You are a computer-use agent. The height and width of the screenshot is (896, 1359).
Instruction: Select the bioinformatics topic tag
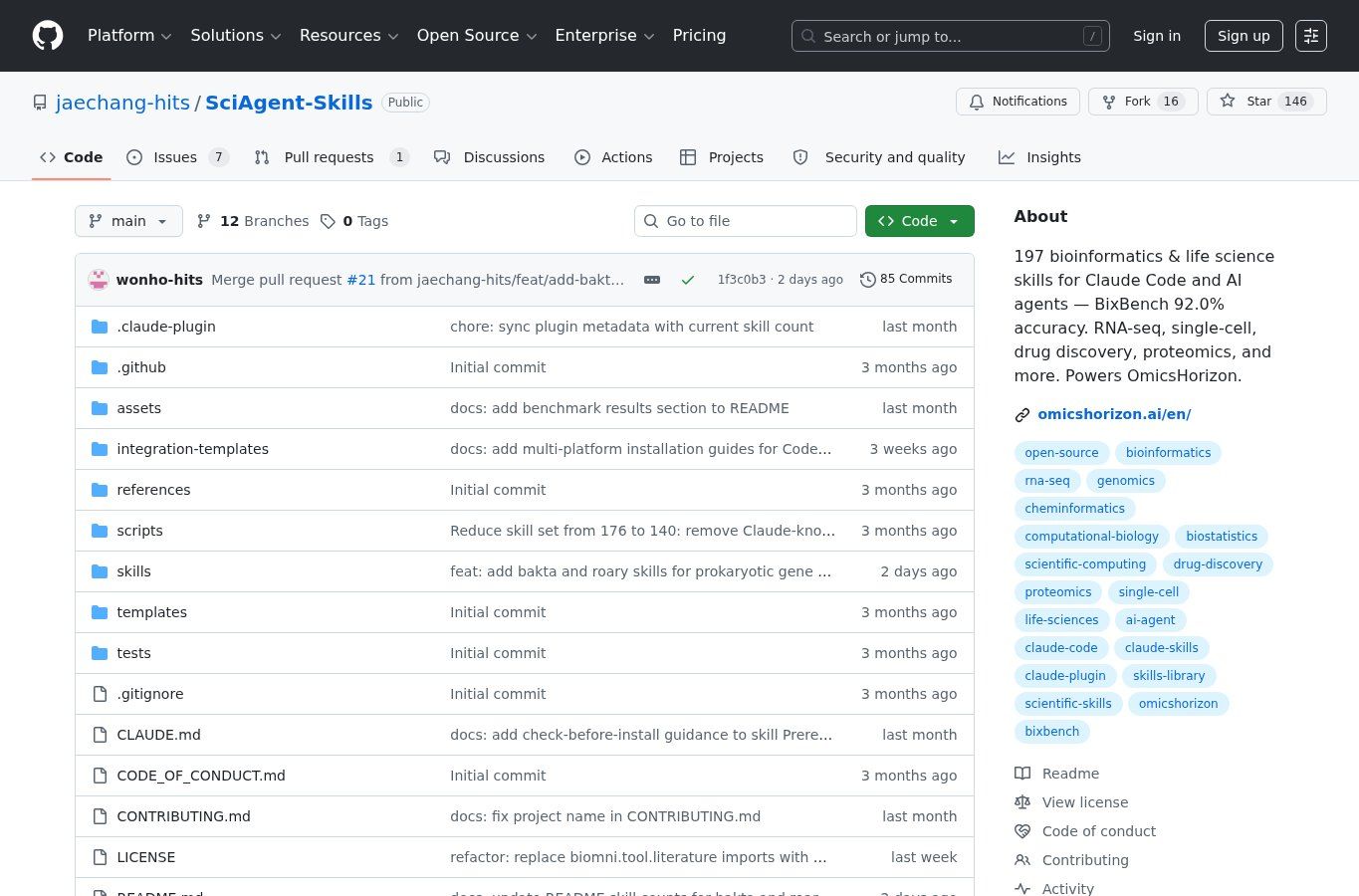[1168, 453]
